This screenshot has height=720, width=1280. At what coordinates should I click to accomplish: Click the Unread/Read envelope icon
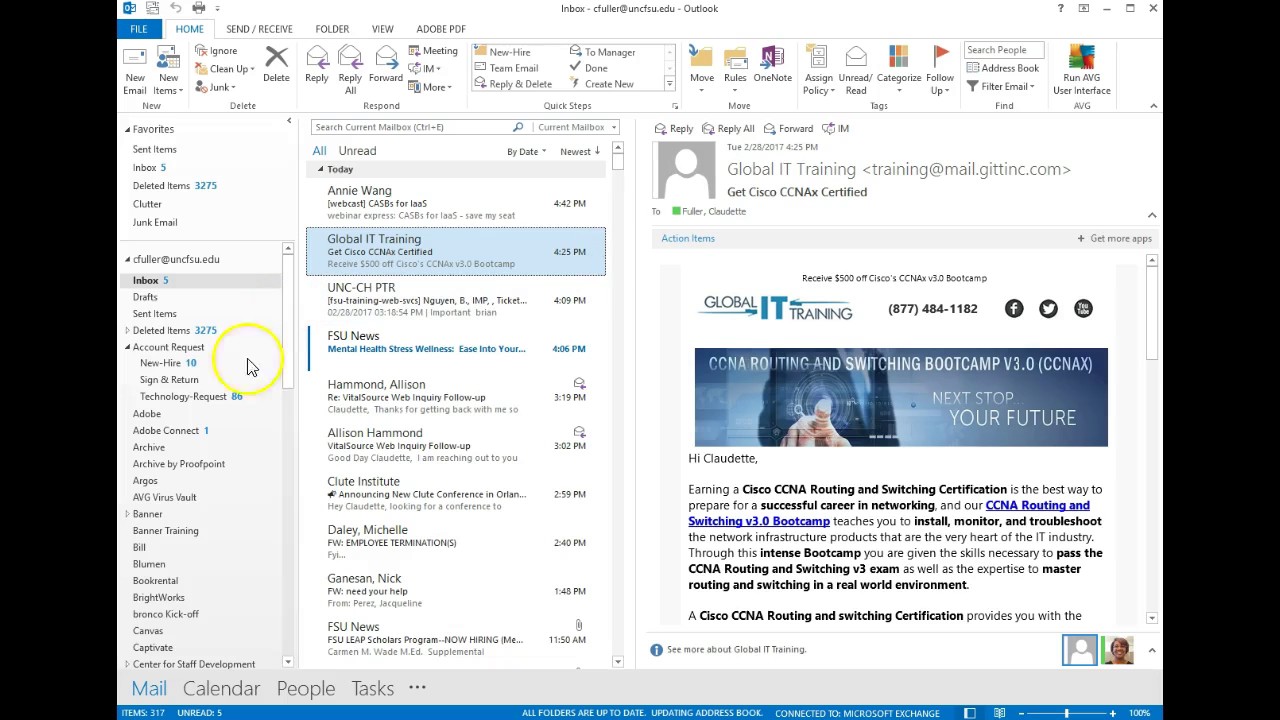click(x=856, y=58)
